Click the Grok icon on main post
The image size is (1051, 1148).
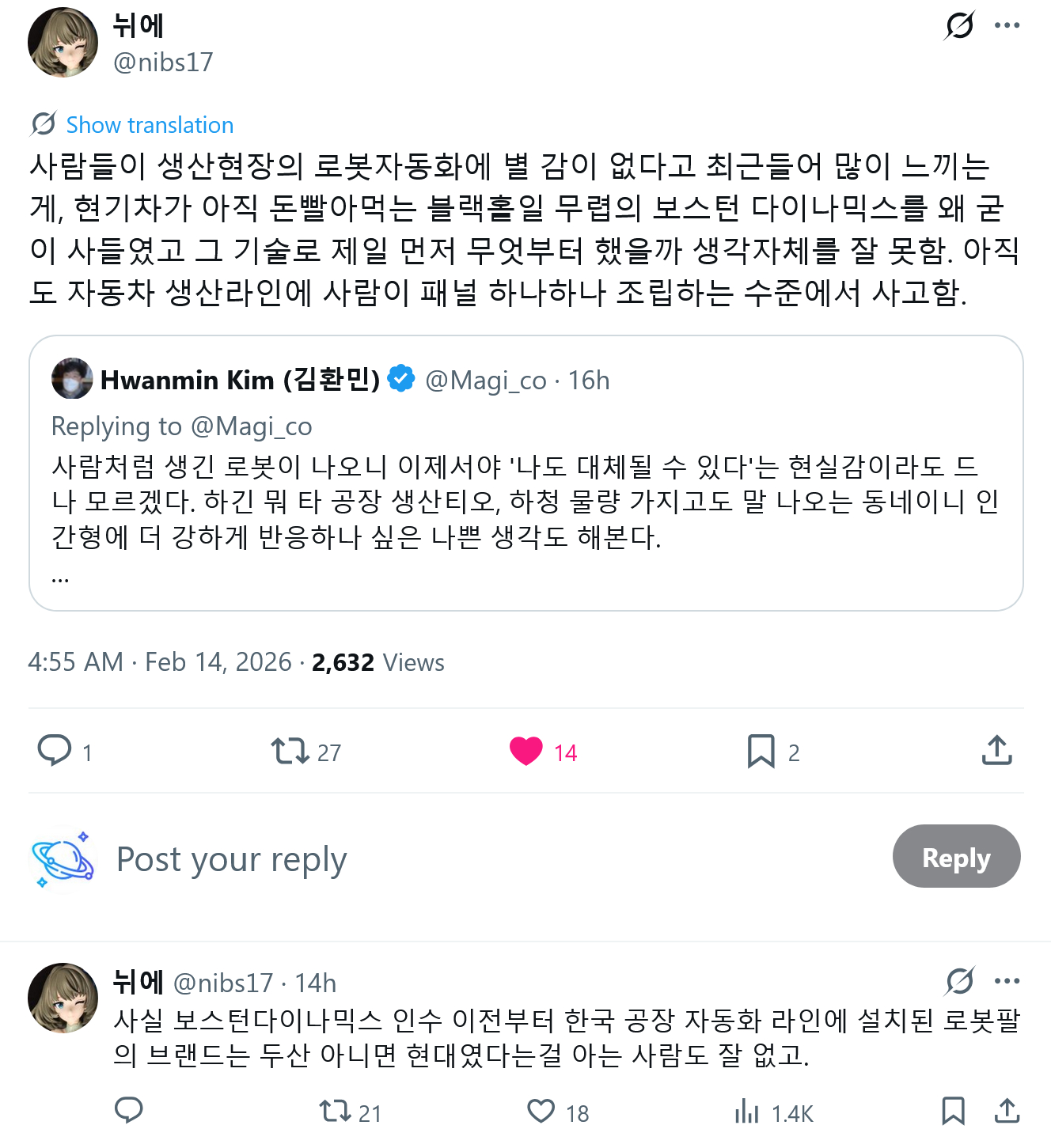[x=959, y=25]
